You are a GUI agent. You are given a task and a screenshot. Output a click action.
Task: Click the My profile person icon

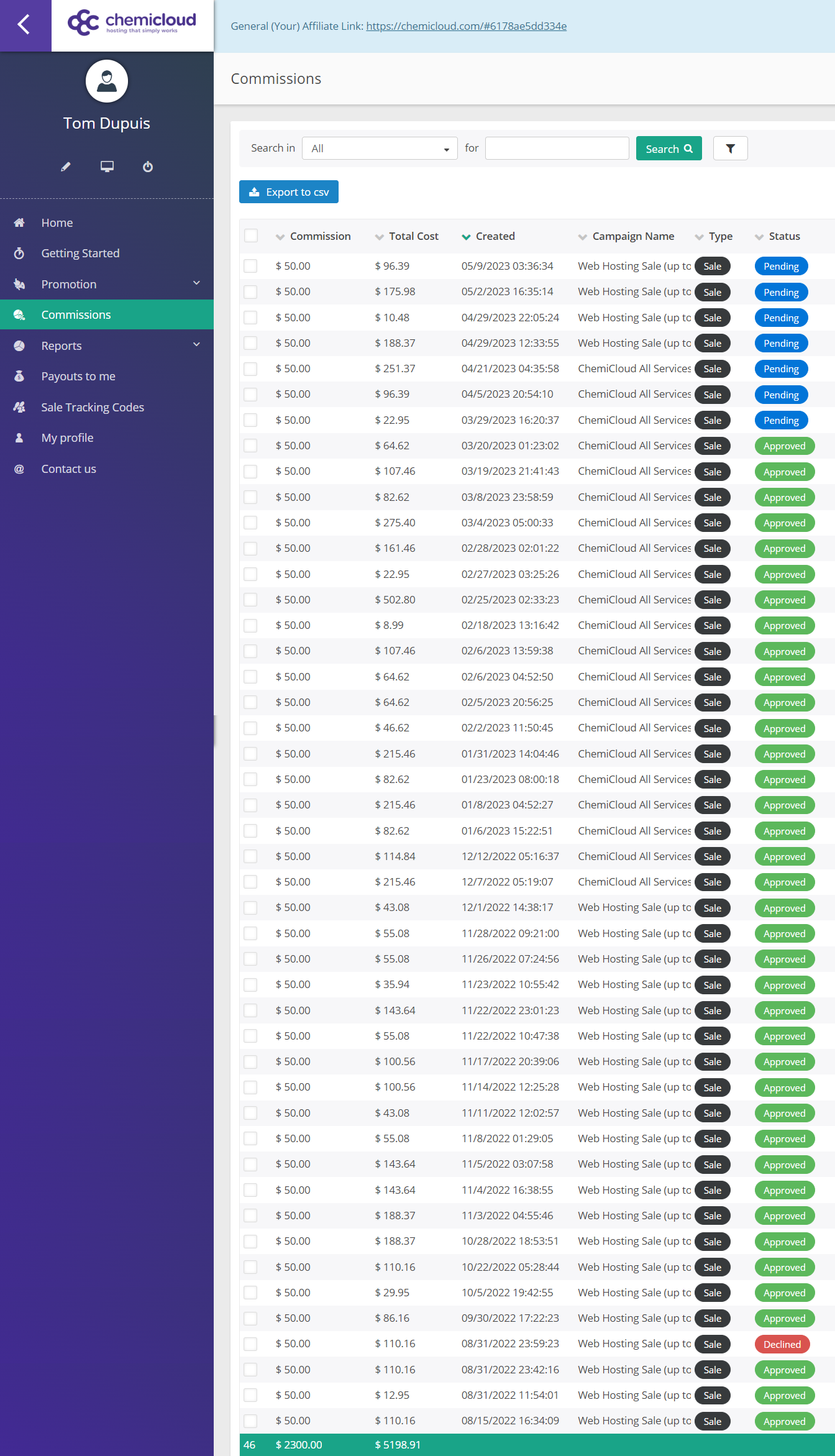(x=19, y=437)
